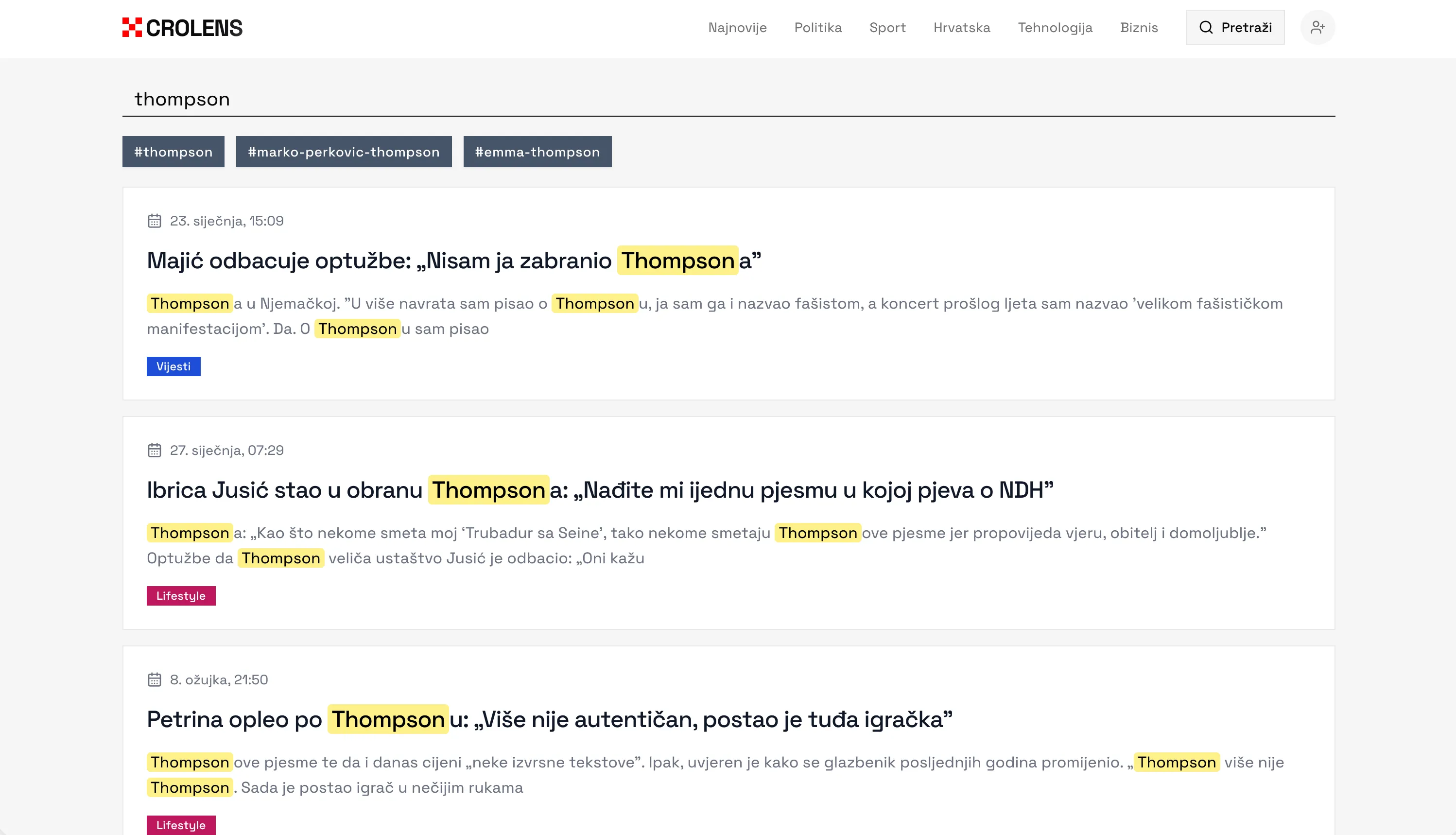1456x835 pixels.
Task: Click calendar icon beside 27. siječnja date
Action: pyautogui.click(x=154, y=450)
